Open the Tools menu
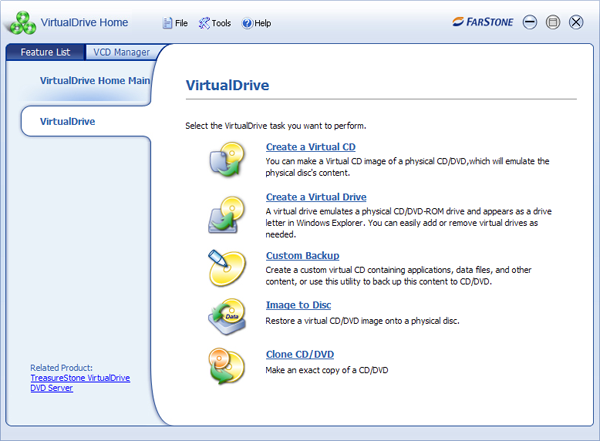Screen dimensions: 600x441 tap(215, 23)
